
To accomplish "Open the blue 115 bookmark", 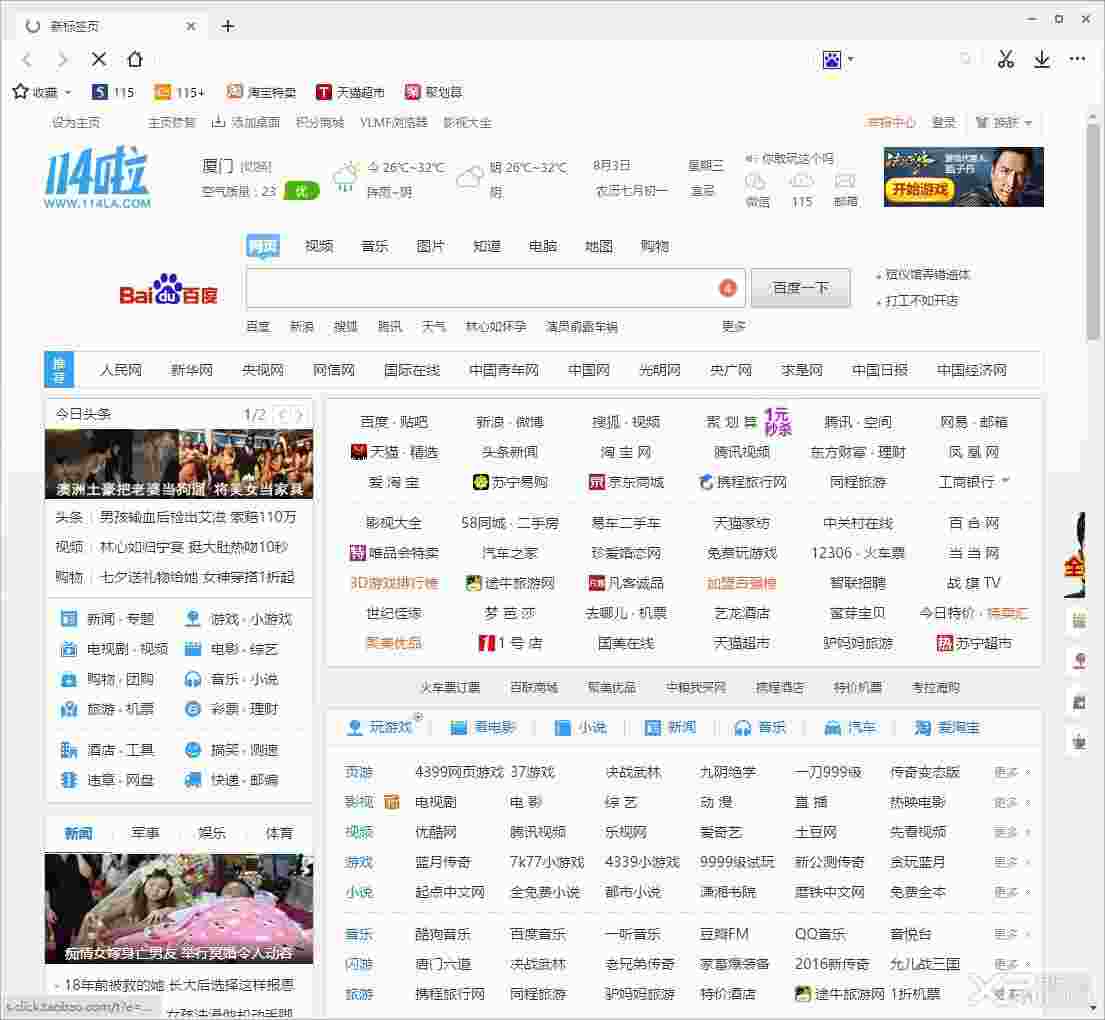I will coord(113,92).
